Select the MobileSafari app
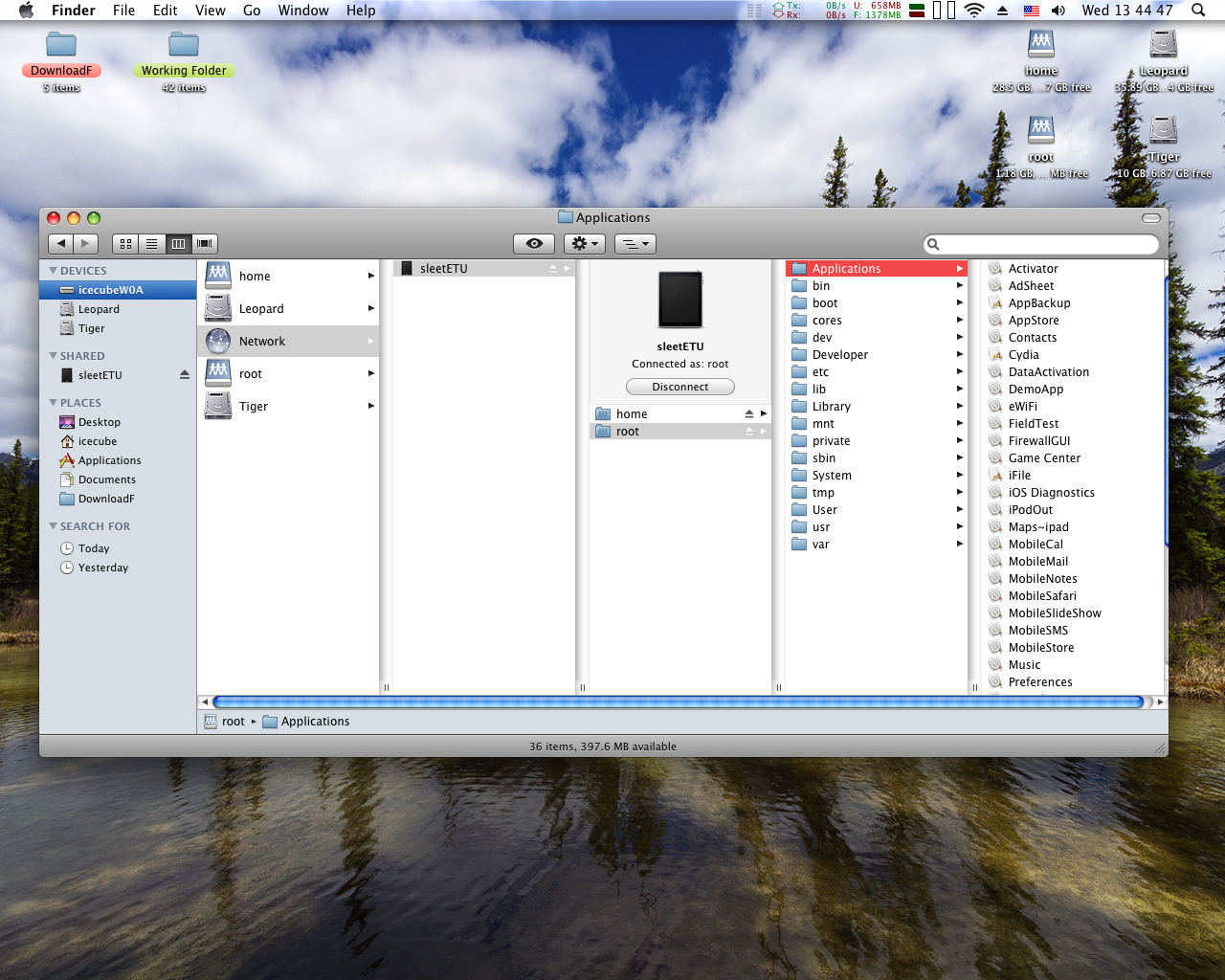 [x=1072, y=596]
